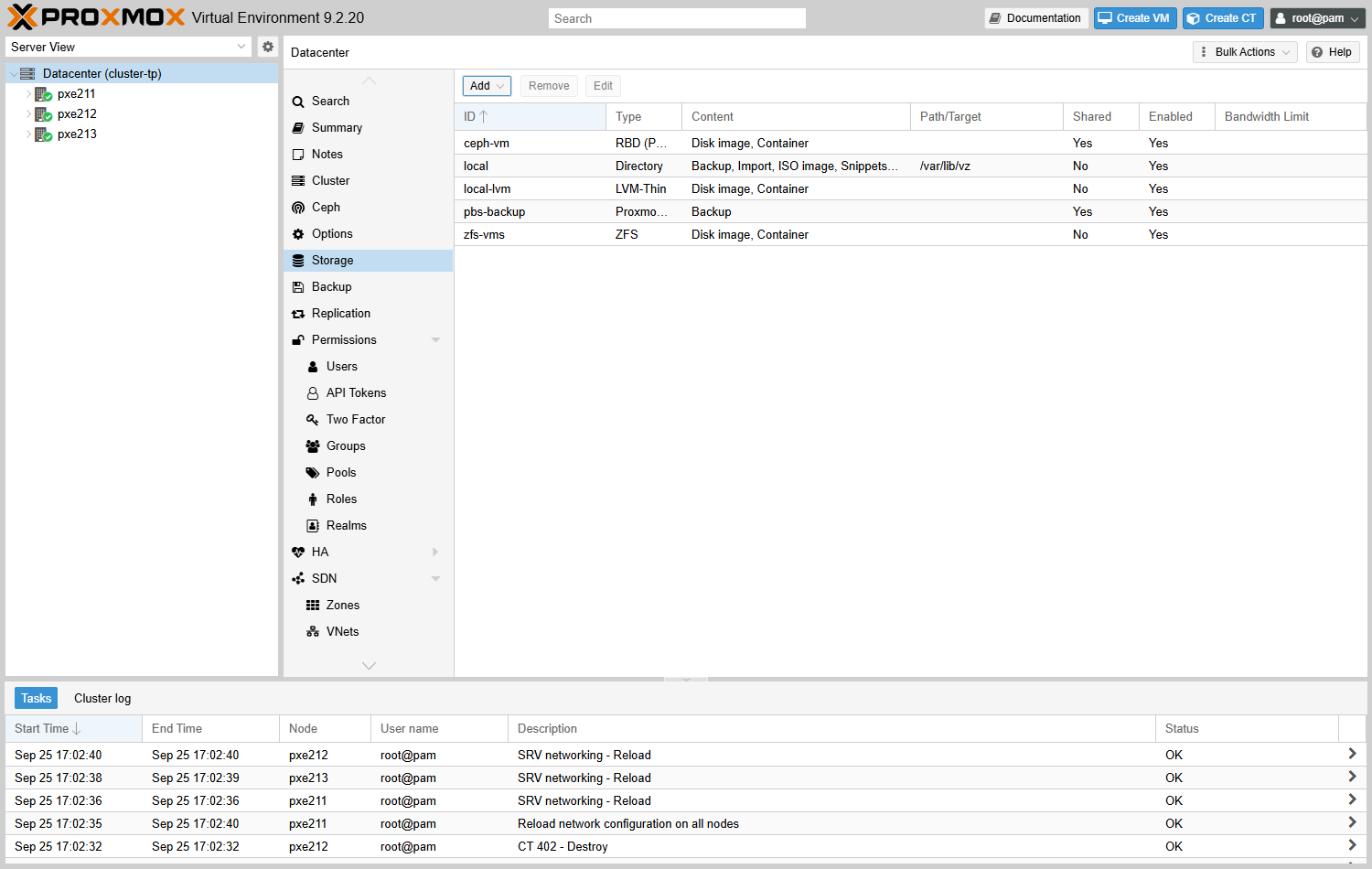This screenshot has width=1372, height=869.
Task: Expand the HA submenu arrow
Action: coord(435,553)
